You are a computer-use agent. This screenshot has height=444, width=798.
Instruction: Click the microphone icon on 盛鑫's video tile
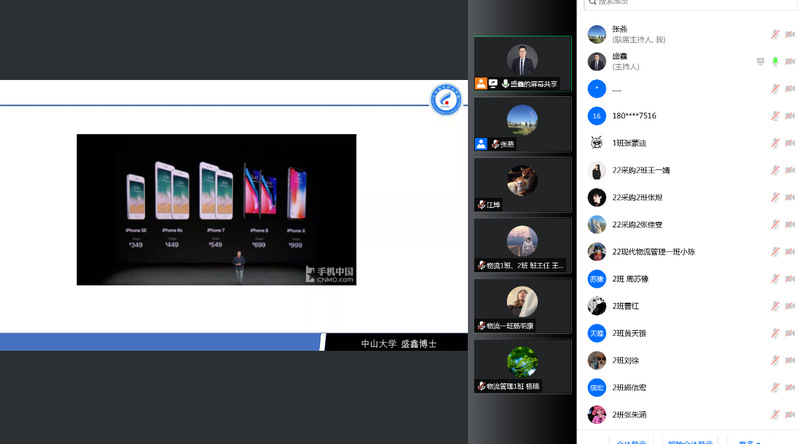click(x=505, y=84)
